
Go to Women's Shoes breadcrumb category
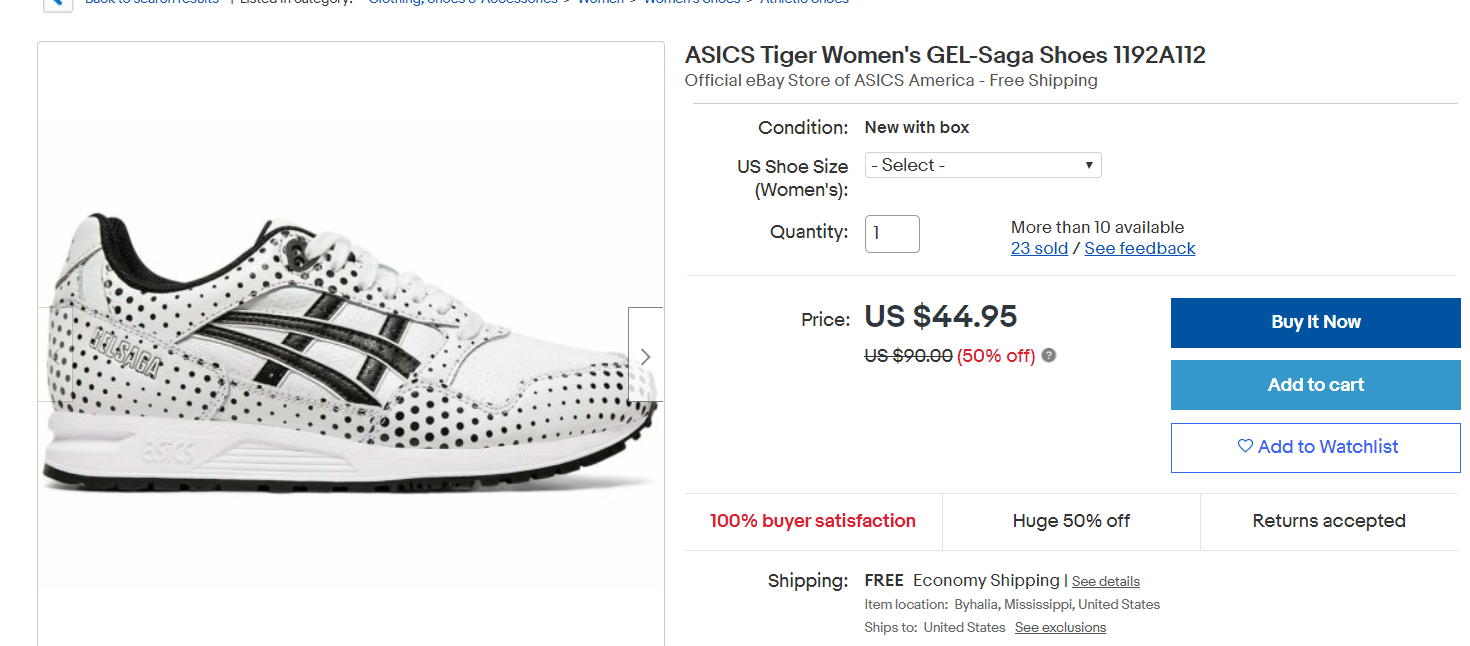pyautogui.click(x=691, y=3)
